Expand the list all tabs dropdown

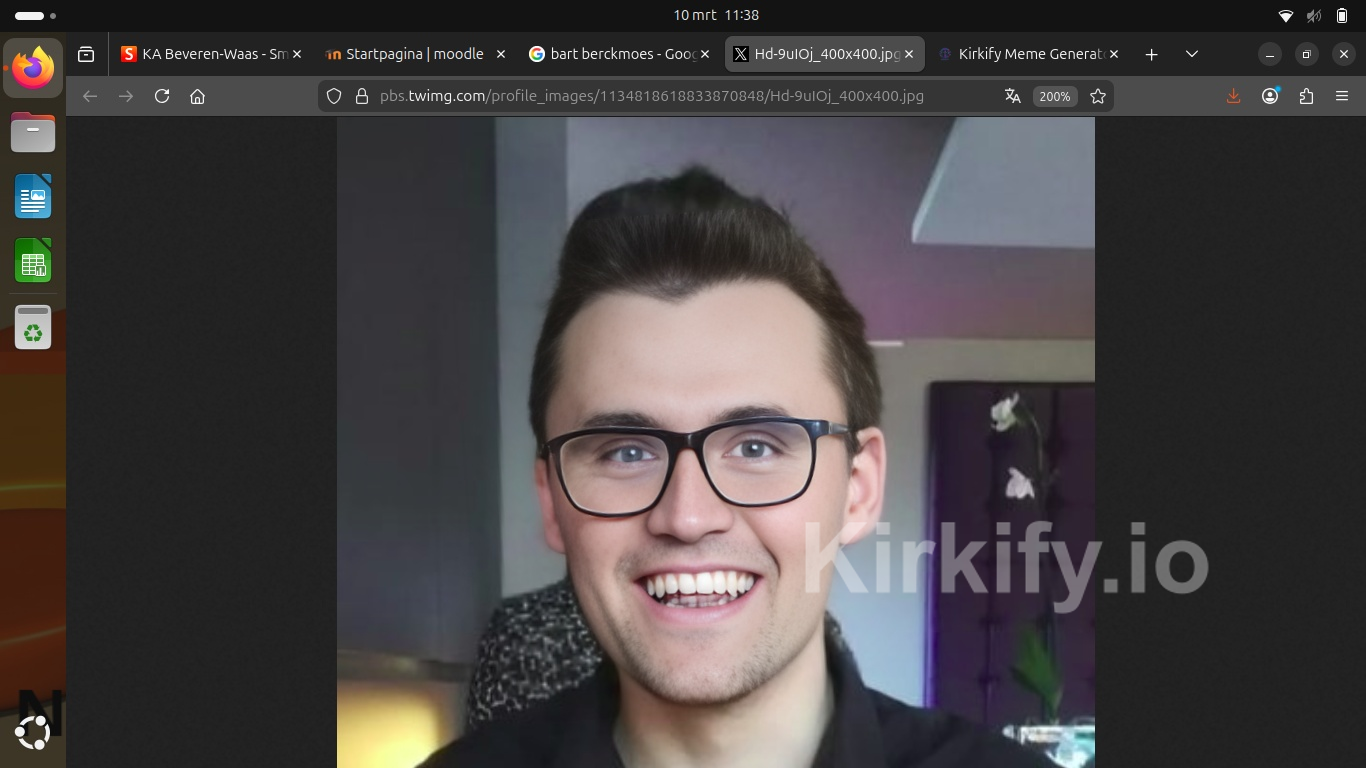point(1191,54)
